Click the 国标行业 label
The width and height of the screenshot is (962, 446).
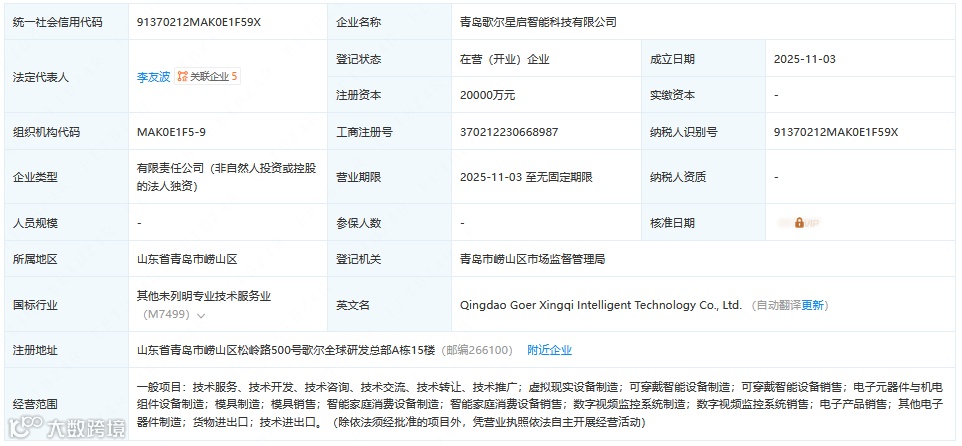[35, 305]
